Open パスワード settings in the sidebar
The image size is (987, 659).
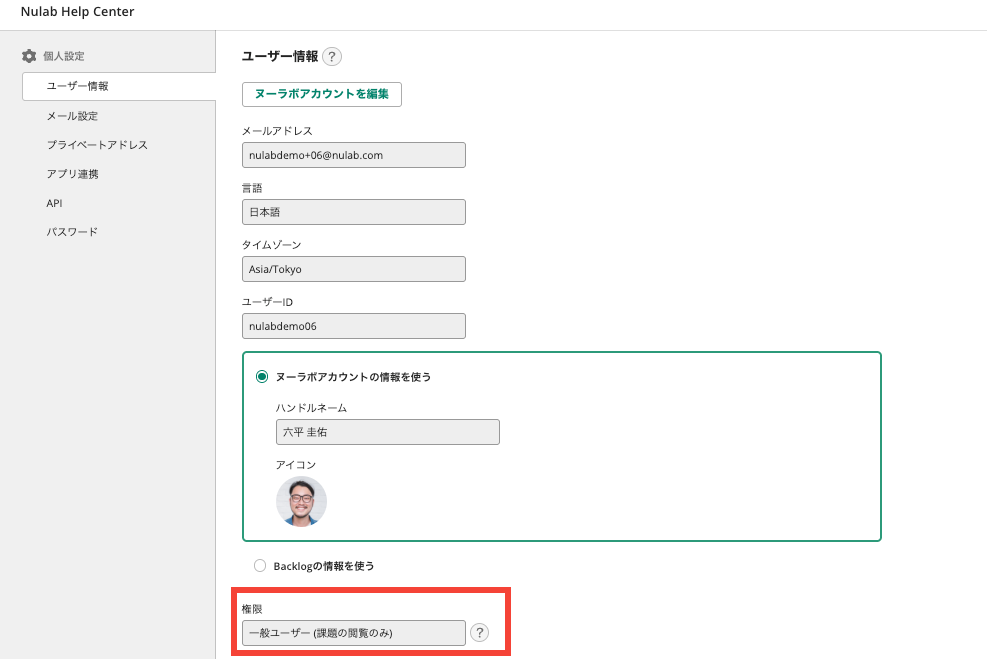[x=72, y=232]
